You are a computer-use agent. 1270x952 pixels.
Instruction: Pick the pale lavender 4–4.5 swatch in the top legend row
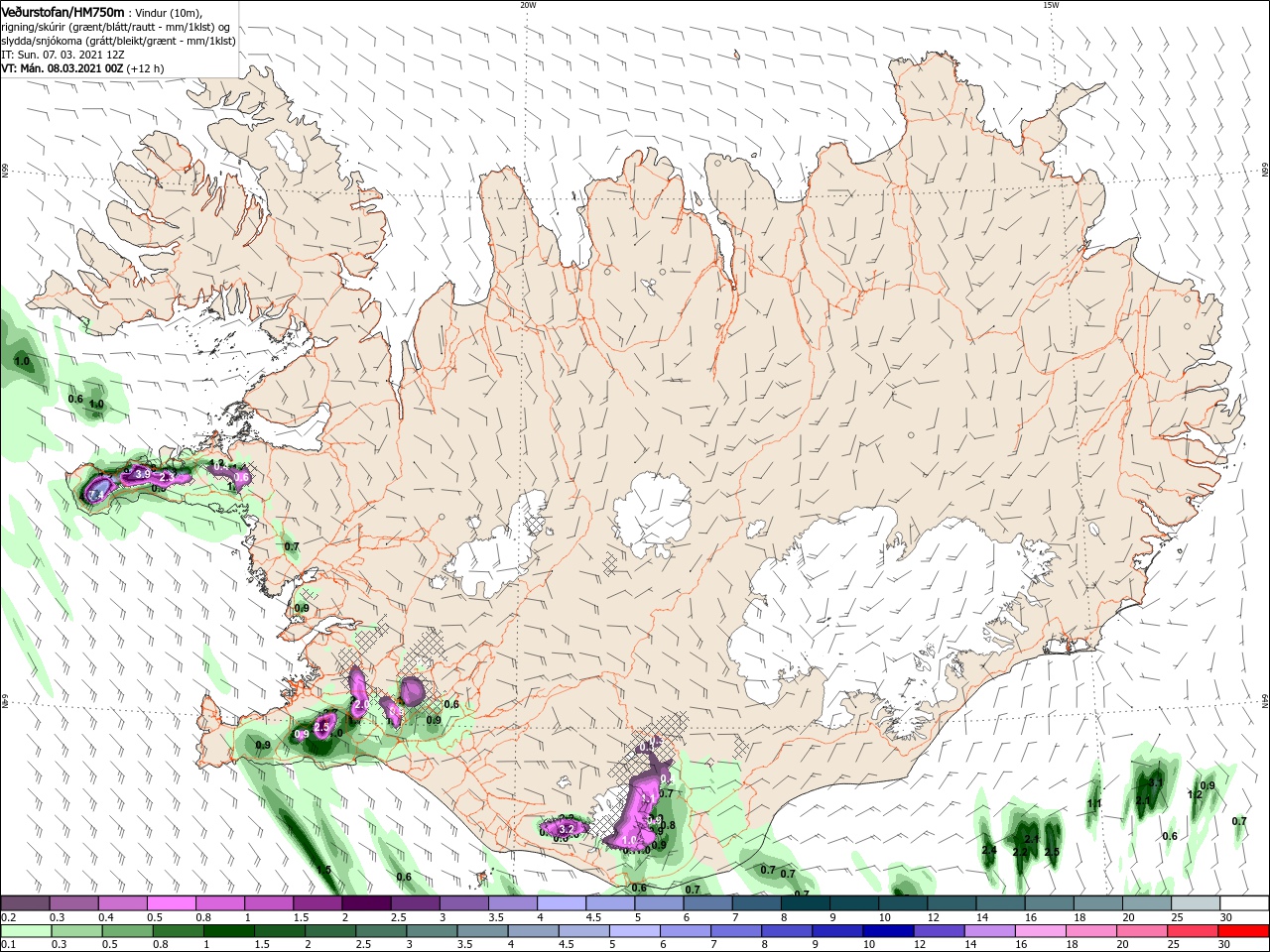(x=562, y=903)
